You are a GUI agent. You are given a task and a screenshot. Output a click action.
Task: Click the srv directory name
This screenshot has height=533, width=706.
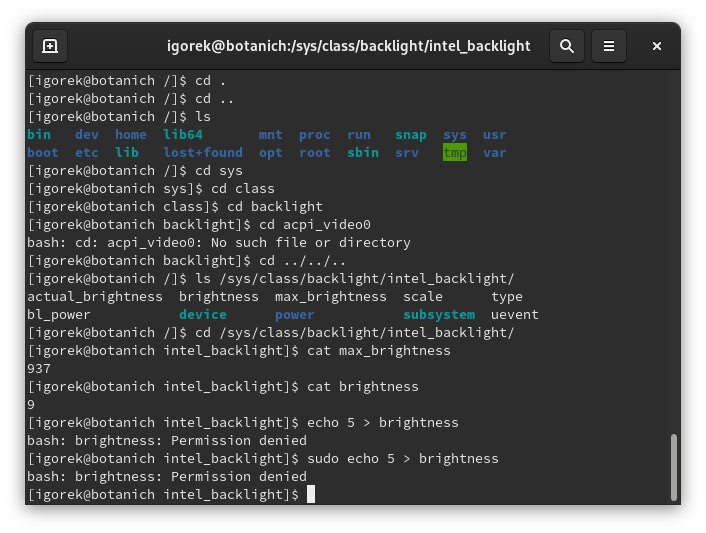407,153
